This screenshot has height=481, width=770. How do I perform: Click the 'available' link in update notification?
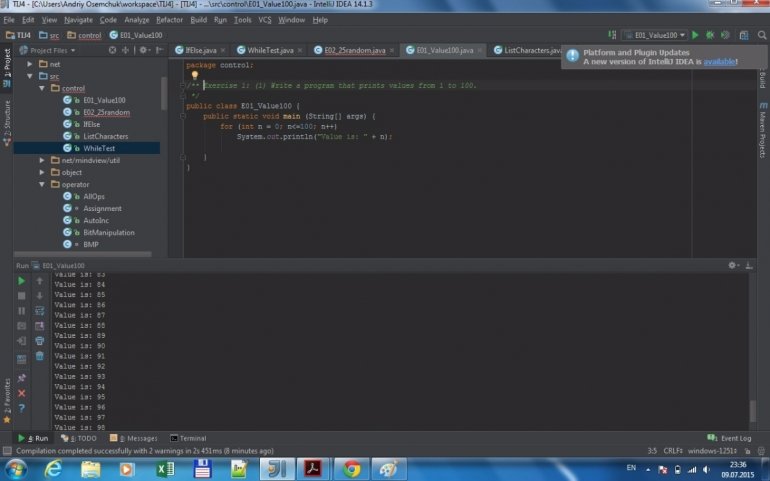719,62
